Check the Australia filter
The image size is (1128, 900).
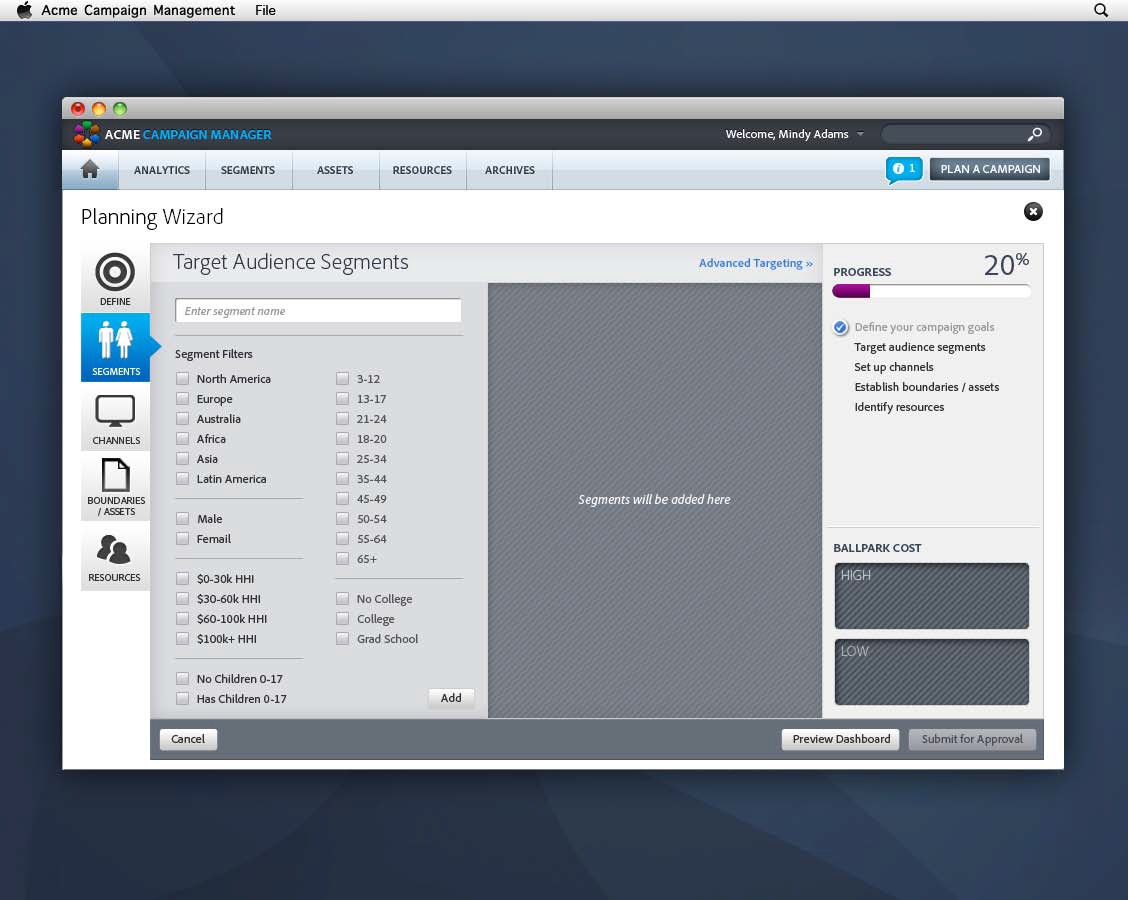point(183,419)
